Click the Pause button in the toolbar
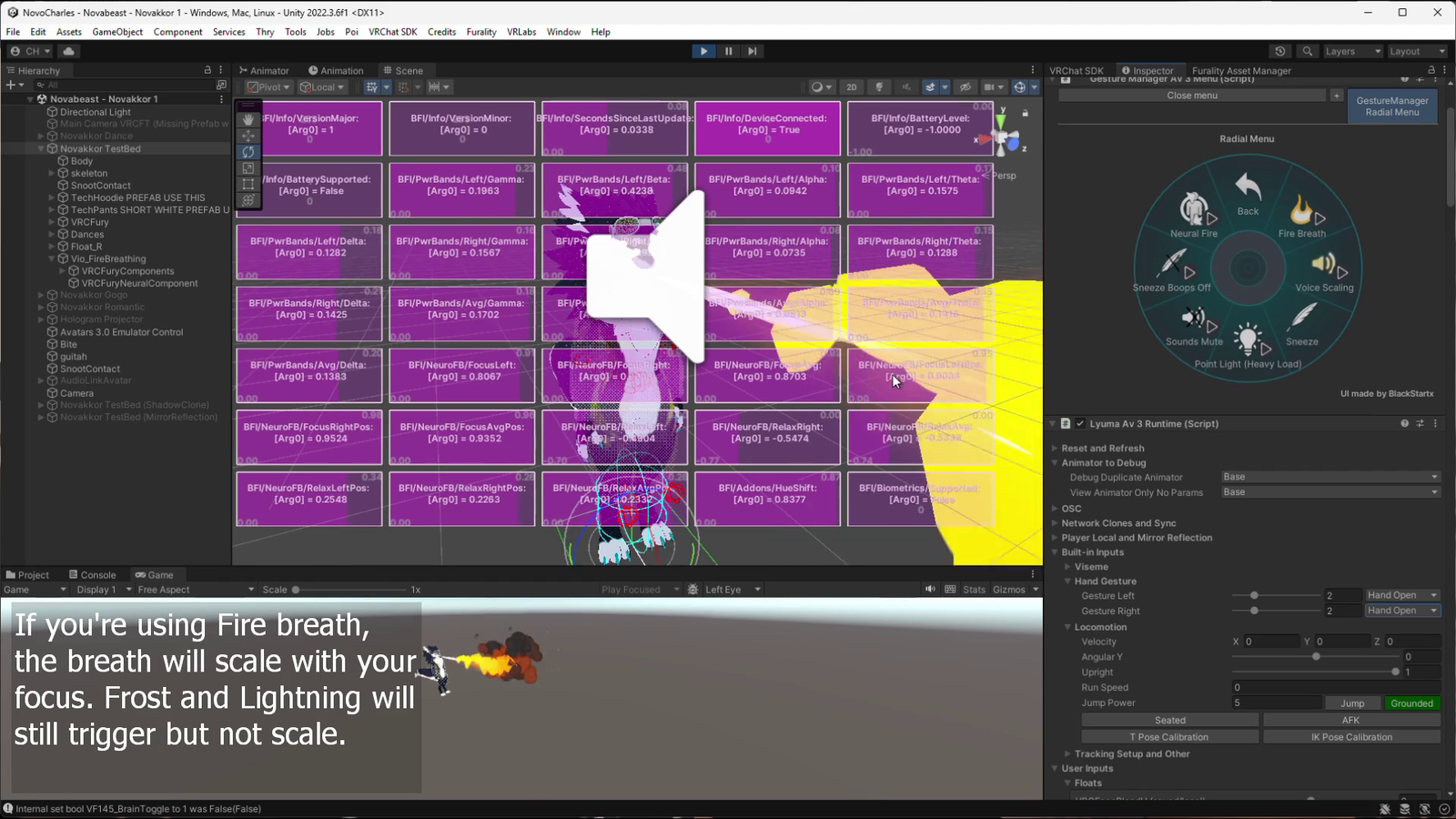Image resolution: width=1456 pixels, height=819 pixels. 728,52
